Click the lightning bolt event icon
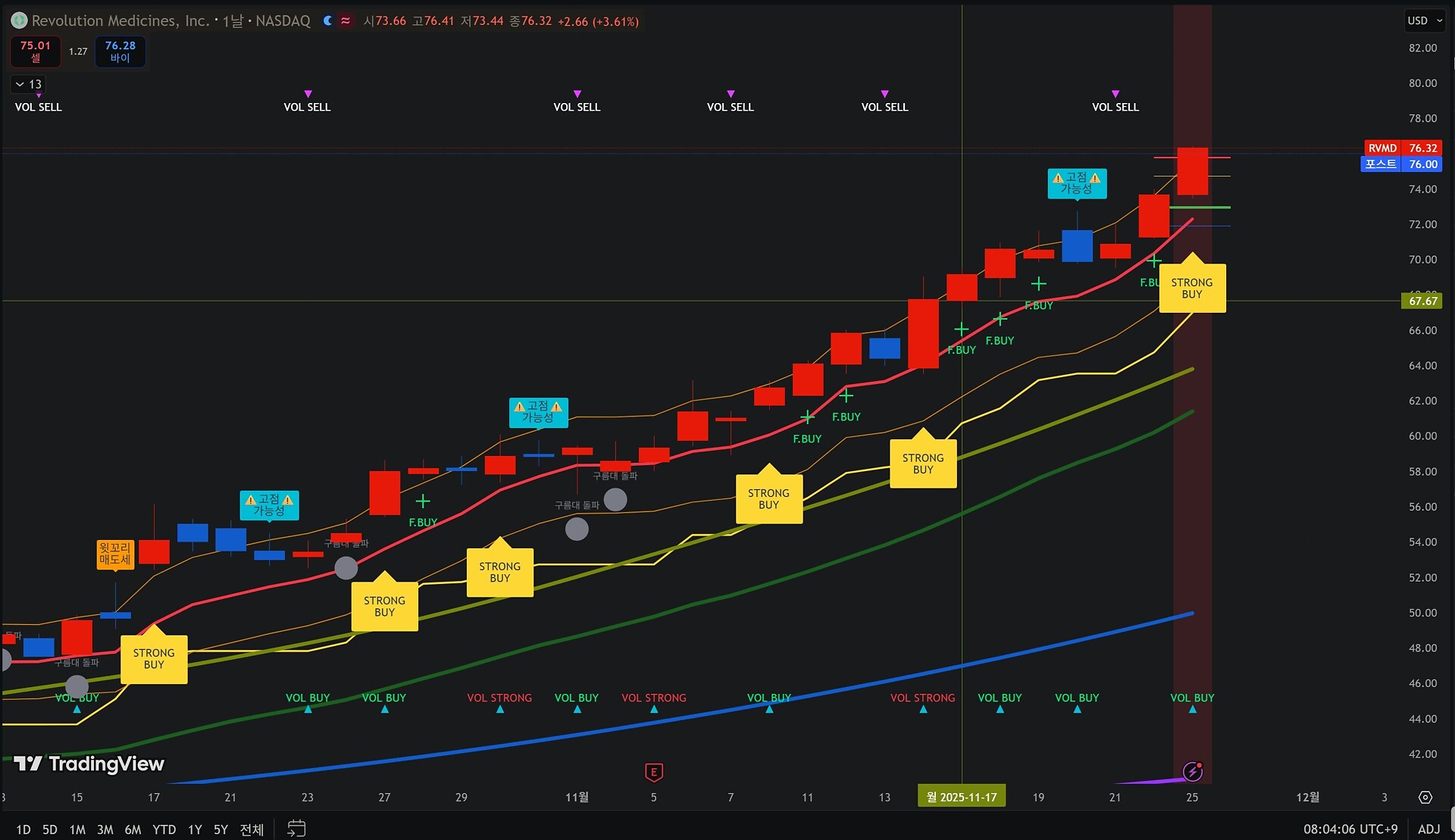Image resolution: width=1455 pixels, height=840 pixels. coord(1192,771)
